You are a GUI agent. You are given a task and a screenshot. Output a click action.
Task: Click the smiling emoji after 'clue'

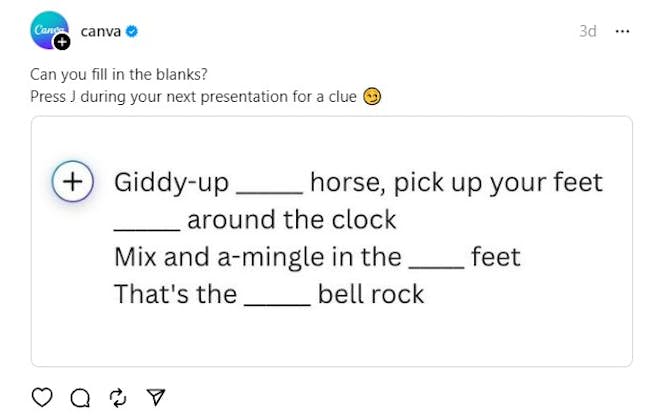[372, 97]
